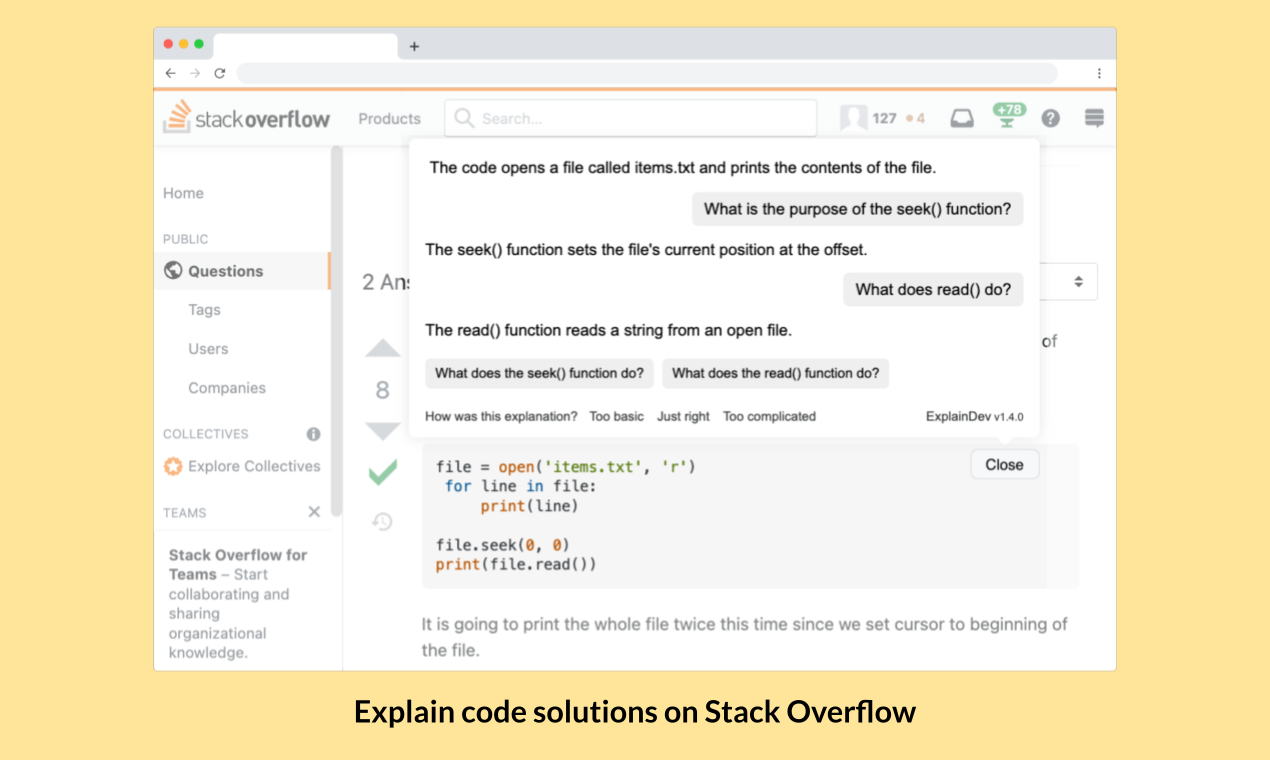1270x760 pixels.
Task: Click 'What is the purpose of the seek() function?' bubble
Action: pyautogui.click(x=857, y=209)
